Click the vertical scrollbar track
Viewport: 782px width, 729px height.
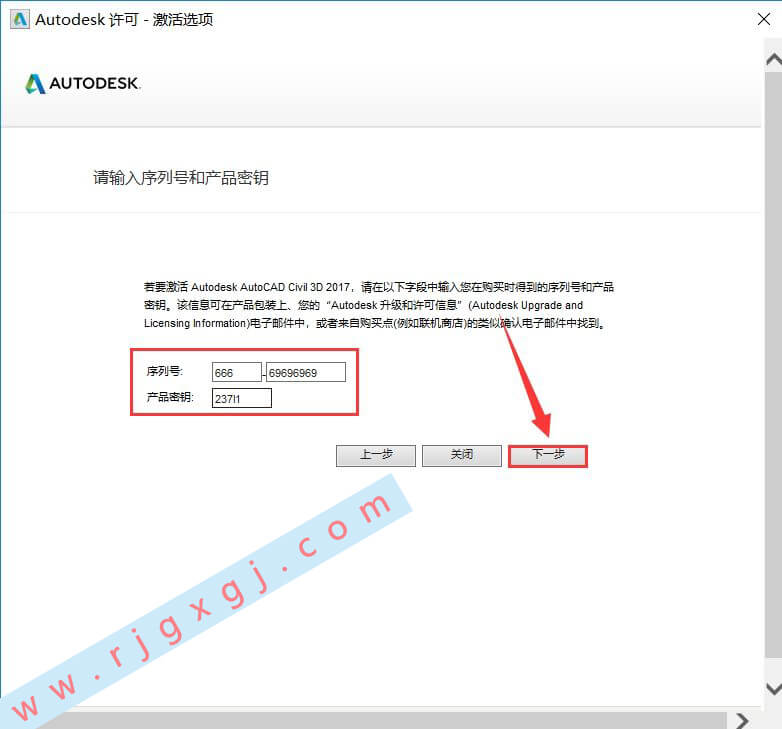(x=774, y=364)
